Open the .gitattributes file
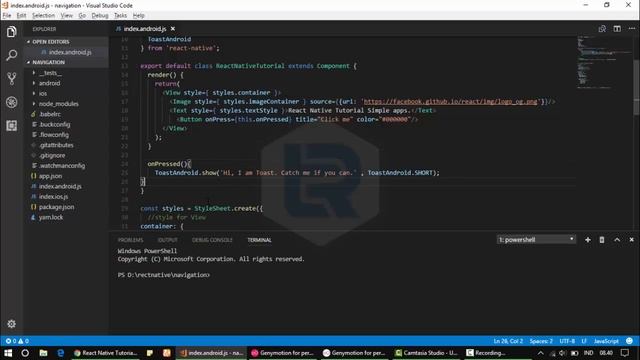Viewport: 640px width, 360px height. [x=56, y=145]
